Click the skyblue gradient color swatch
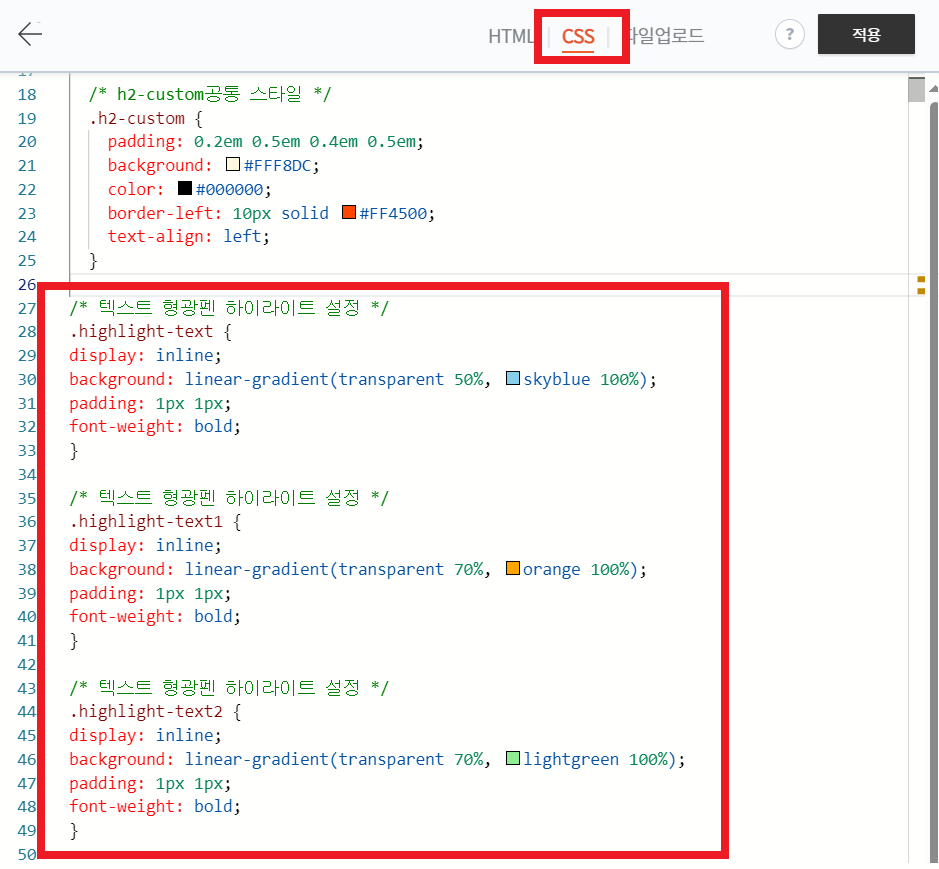Screen dimensions: 939x869 (x=512, y=378)
